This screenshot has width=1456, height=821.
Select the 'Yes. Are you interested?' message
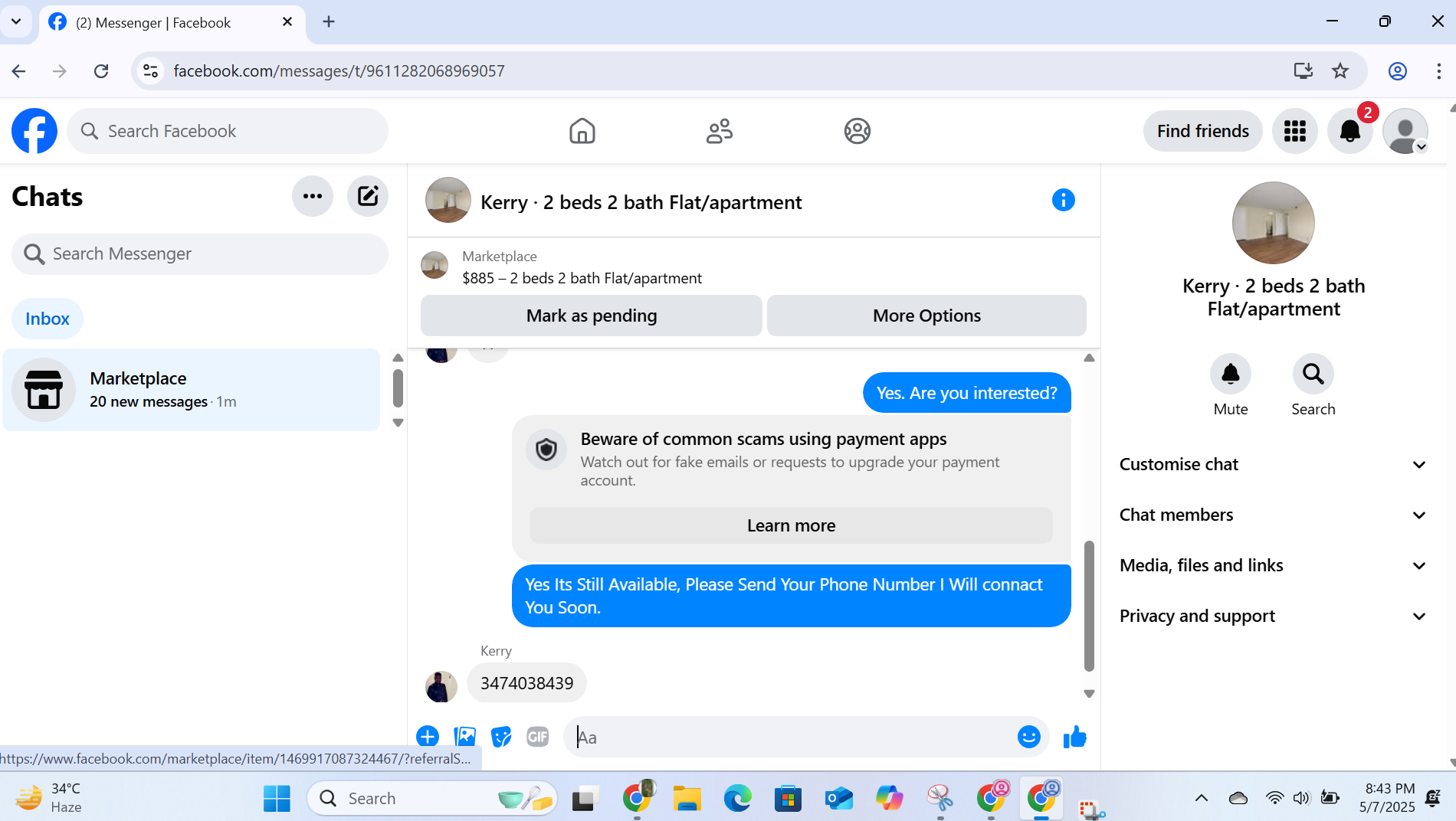pyautogui.click(x=967, y=393)
